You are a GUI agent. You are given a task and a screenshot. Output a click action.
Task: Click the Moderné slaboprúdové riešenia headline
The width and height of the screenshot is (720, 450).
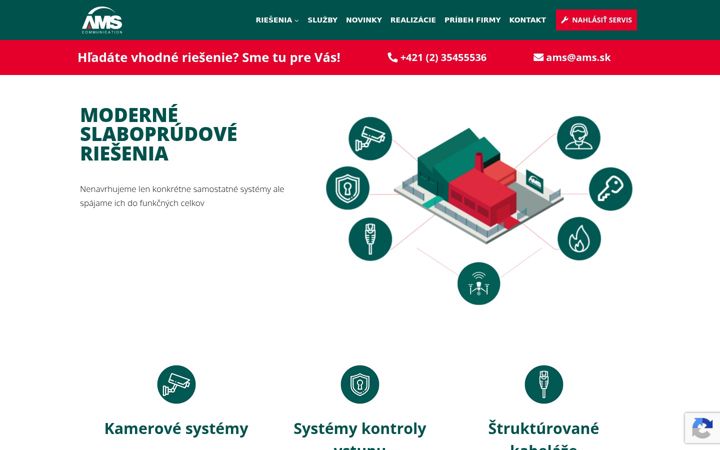[x=158, y=134]
